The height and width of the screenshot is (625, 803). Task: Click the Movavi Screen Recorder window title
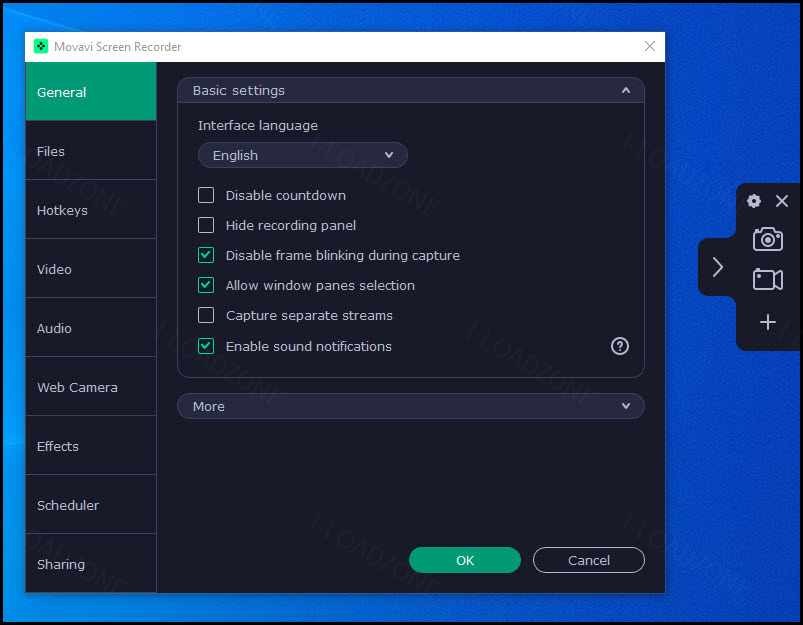click(118, 47)
